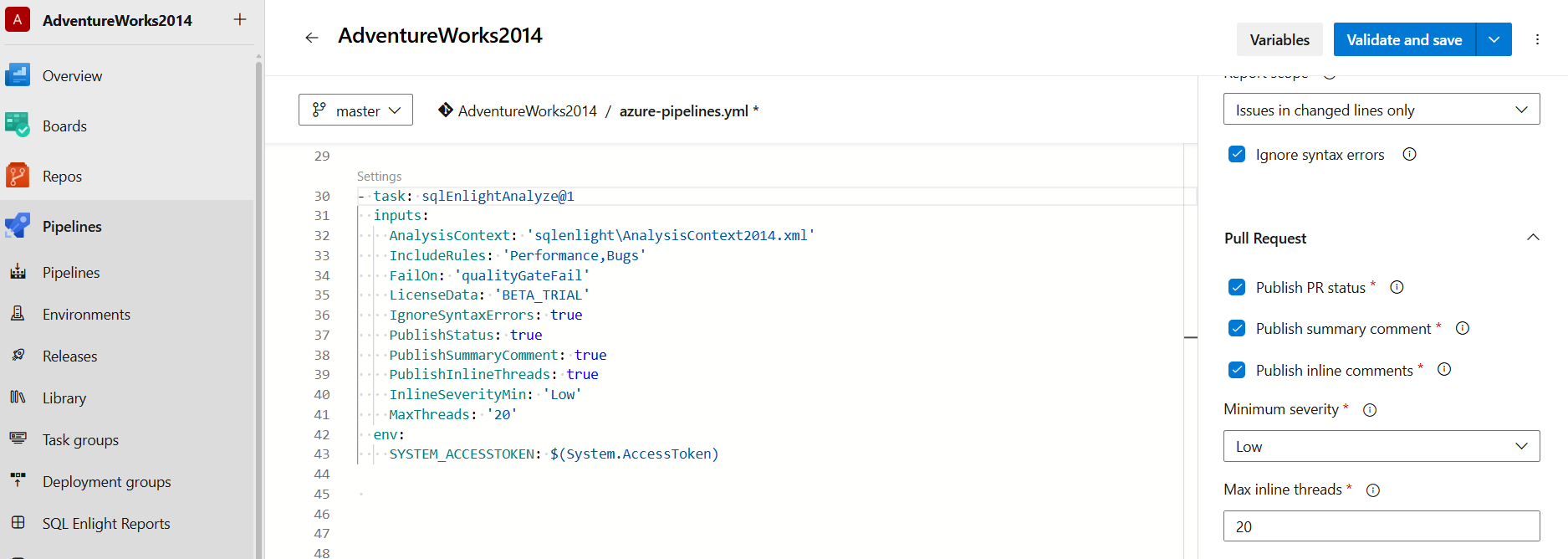Image resolution: width=1568 pixels, height=559 pixels.
Task: Click line 30 task sqlEnlightAnalyze@1
Action: [473, 196]
